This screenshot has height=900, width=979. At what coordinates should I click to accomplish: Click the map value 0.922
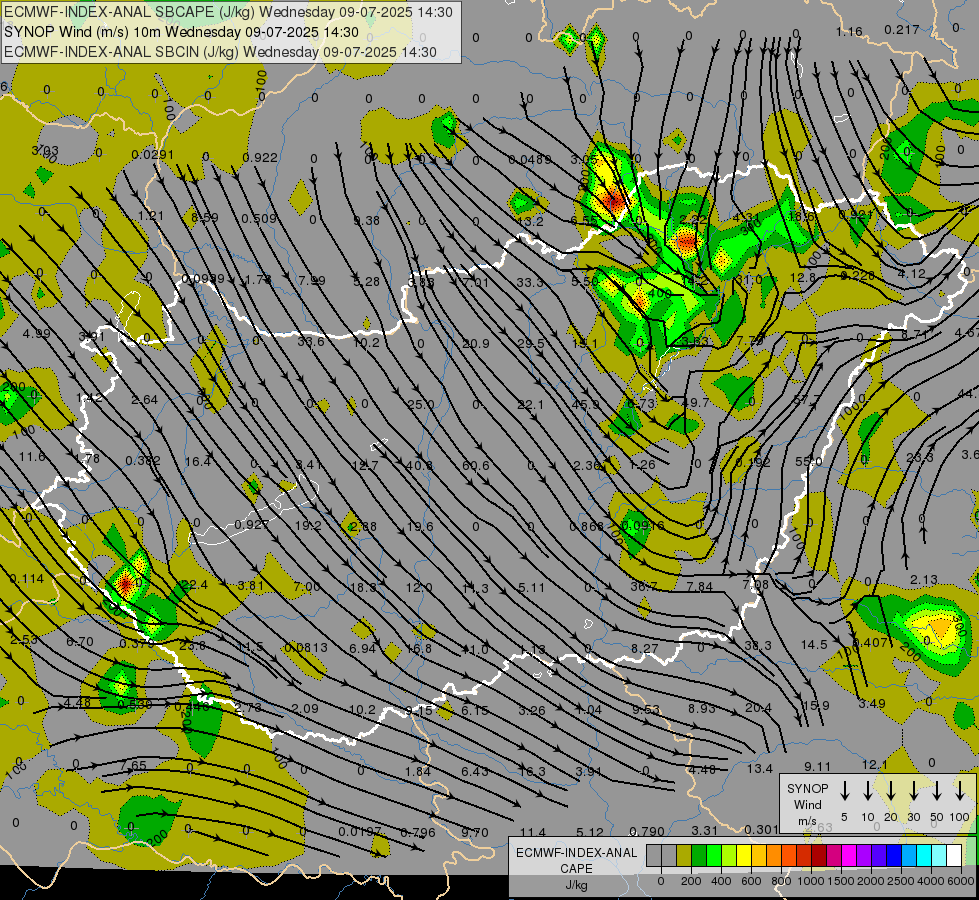260,157
